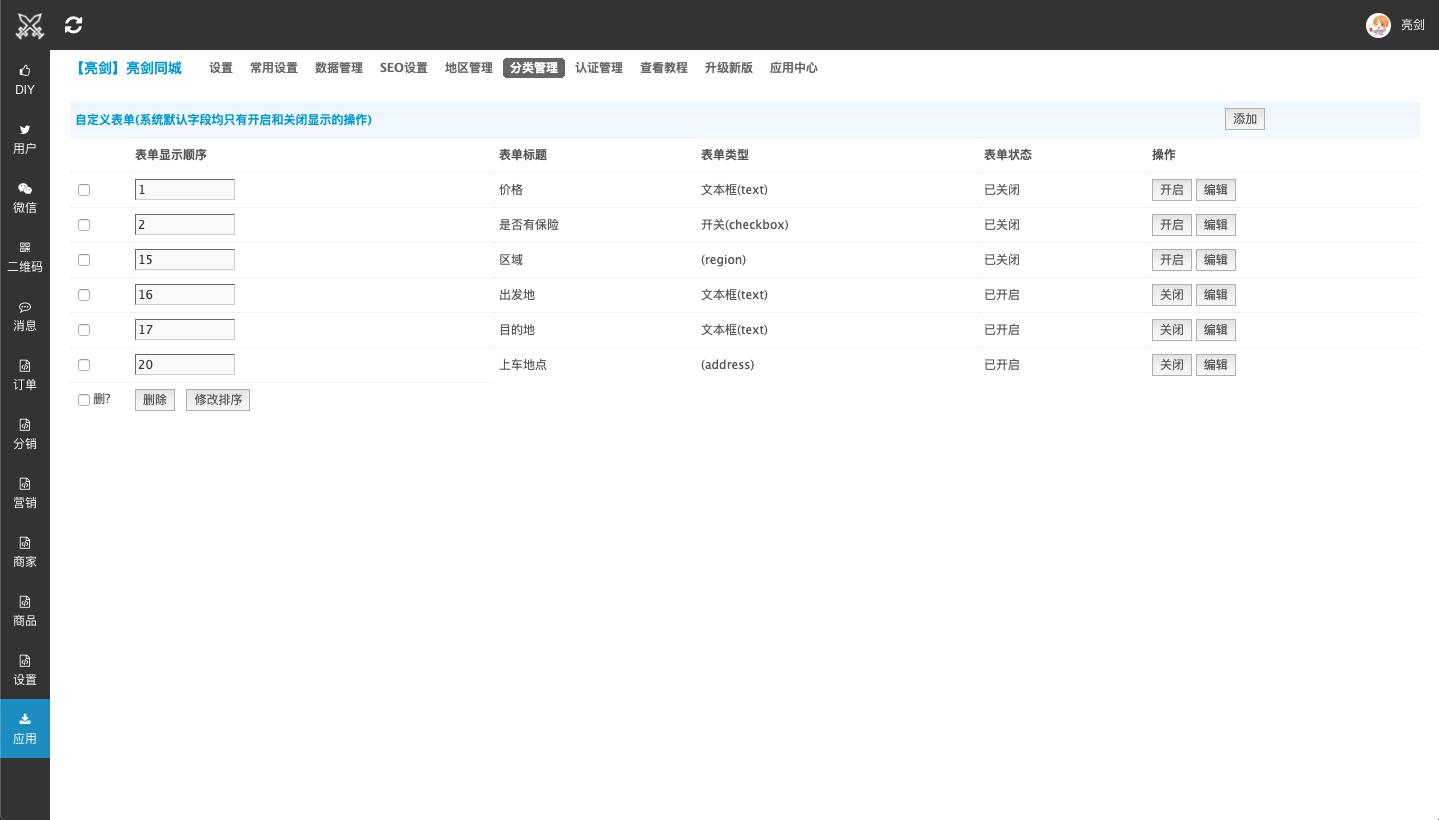This screenshot has width=1439, height=820.
Task: Focus the order field containing 2
Action: click(x=185, y=225)
